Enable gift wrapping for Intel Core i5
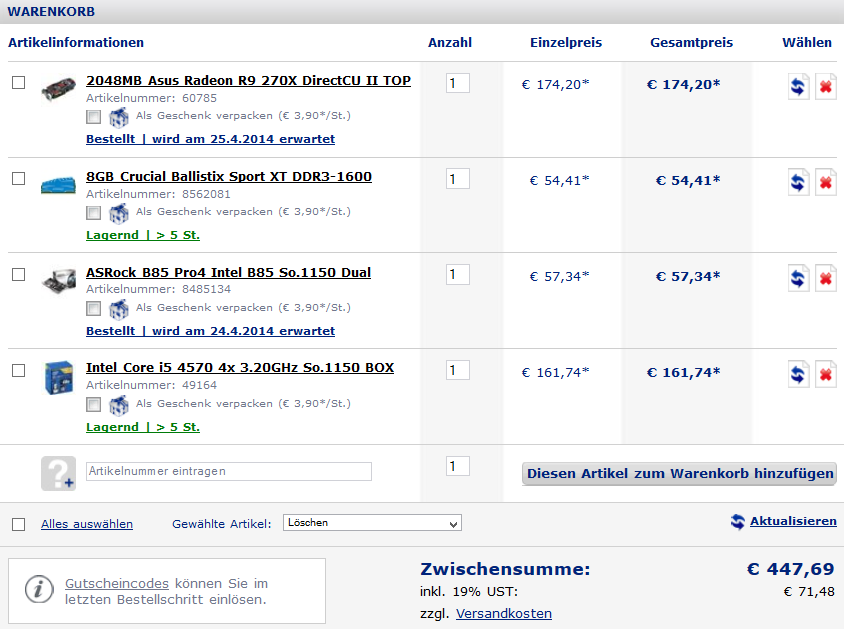This screenshot has width=844, height=629. pyautogui.click(x=94, y=405)
